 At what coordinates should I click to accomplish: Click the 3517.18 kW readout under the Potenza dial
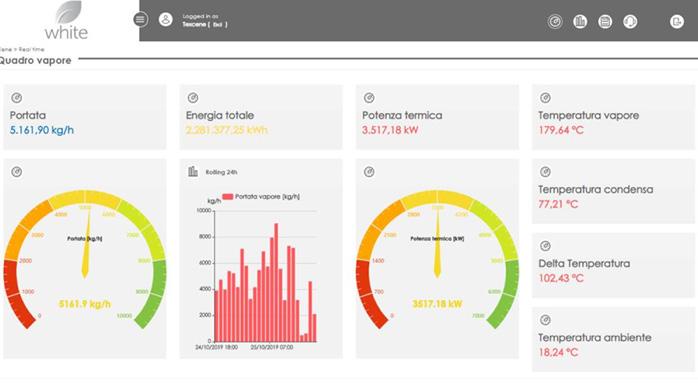[437, 304]
